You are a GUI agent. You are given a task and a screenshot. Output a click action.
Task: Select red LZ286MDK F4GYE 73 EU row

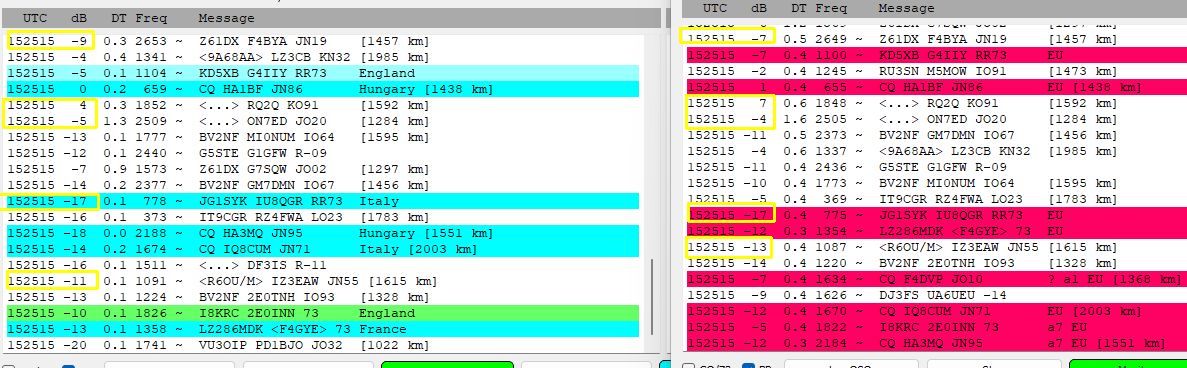coord(936,230)
